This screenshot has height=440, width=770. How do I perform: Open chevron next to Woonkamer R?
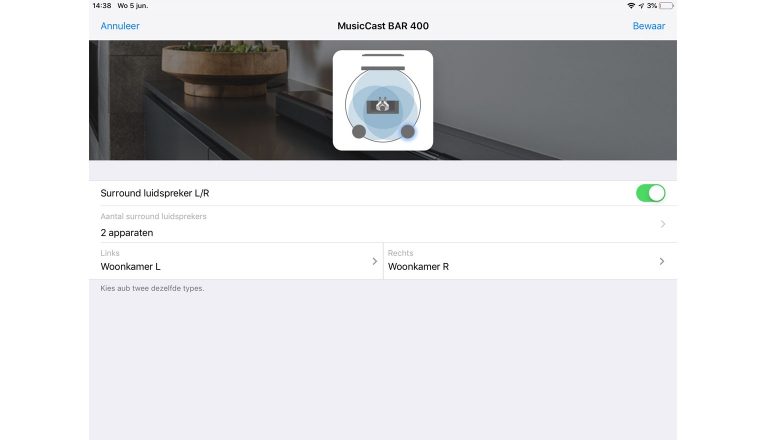coord(662,261)
